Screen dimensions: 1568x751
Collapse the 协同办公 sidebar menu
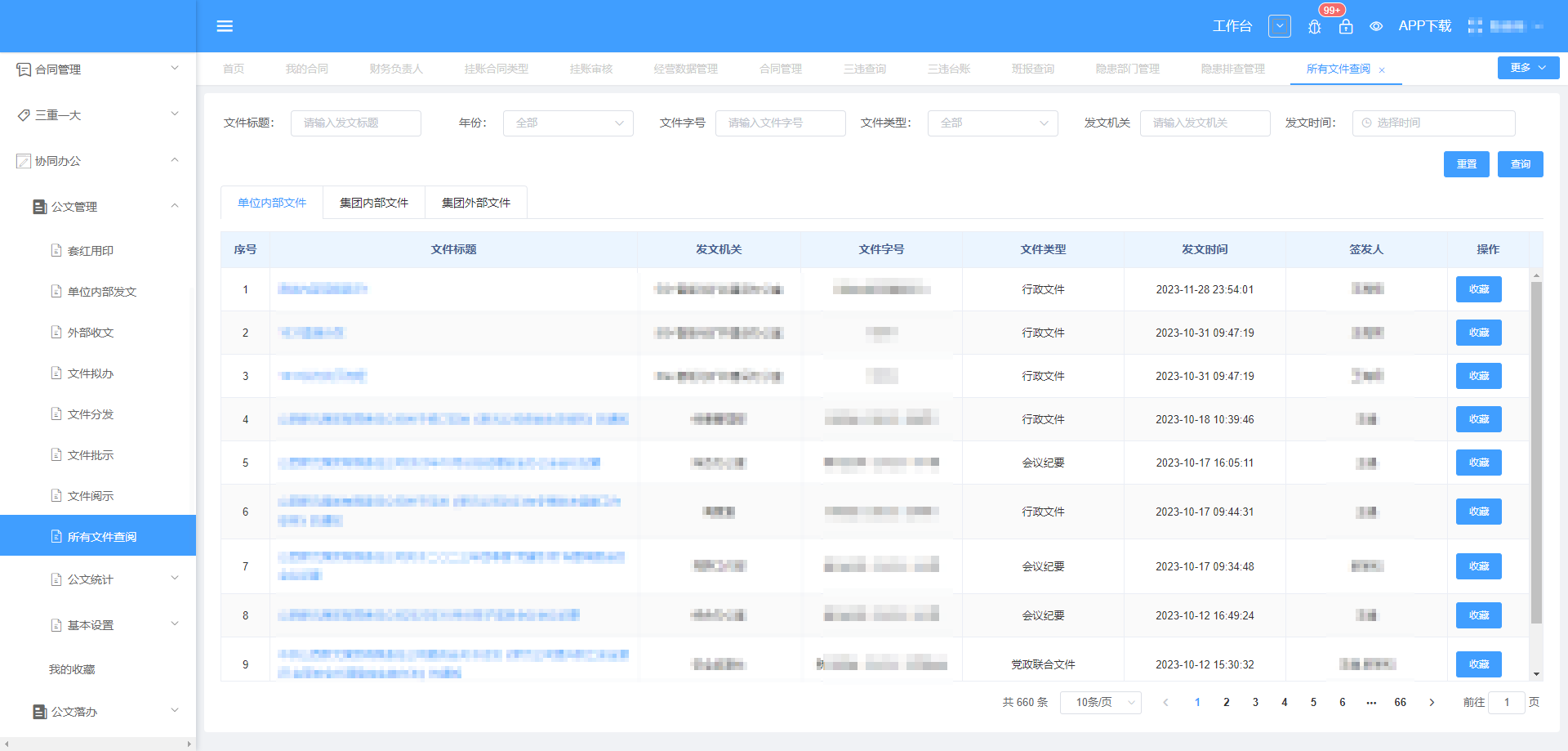[x=98, y=161]
